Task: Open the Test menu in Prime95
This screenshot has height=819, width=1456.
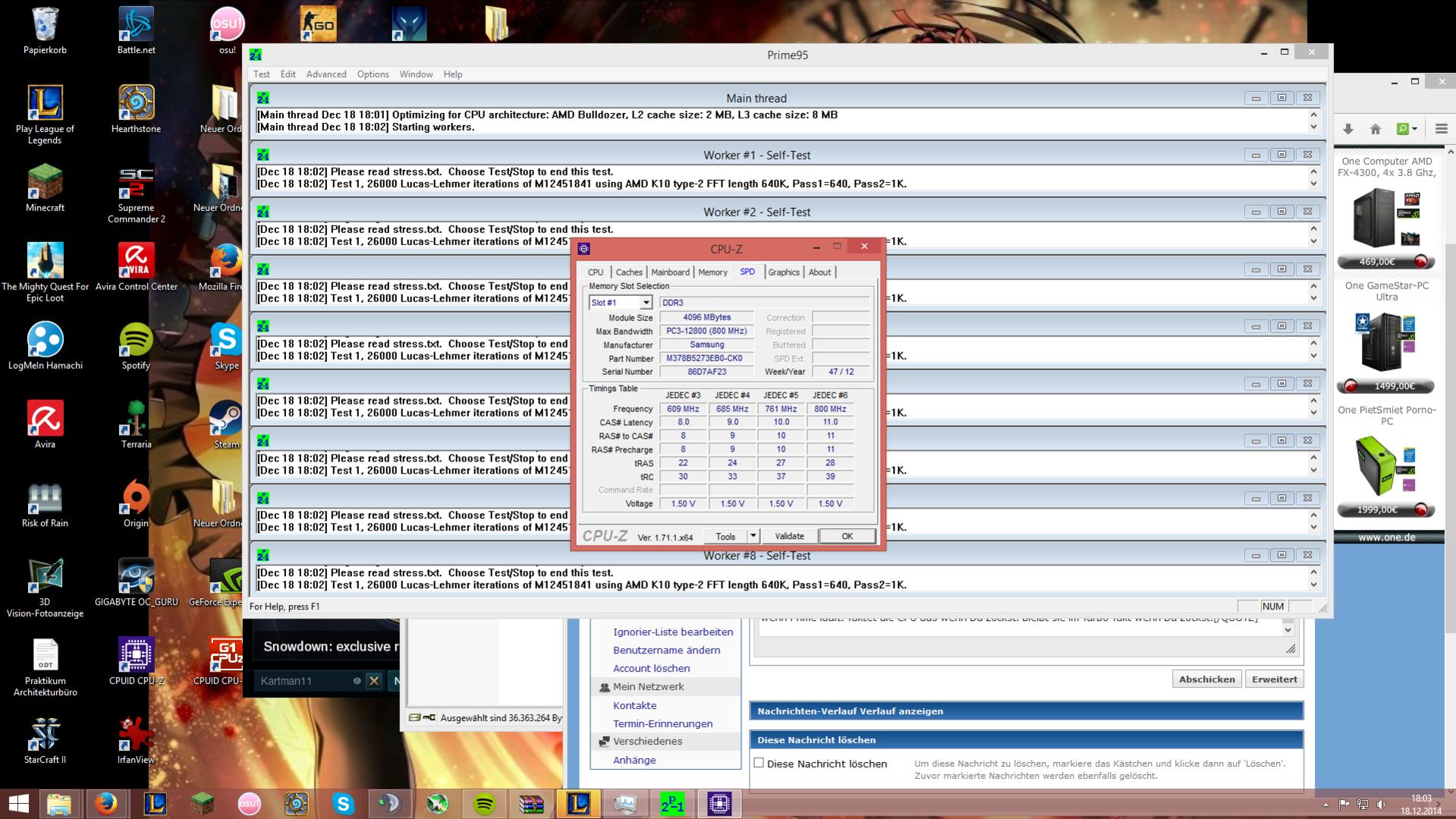Action: (x=261, y=74)
